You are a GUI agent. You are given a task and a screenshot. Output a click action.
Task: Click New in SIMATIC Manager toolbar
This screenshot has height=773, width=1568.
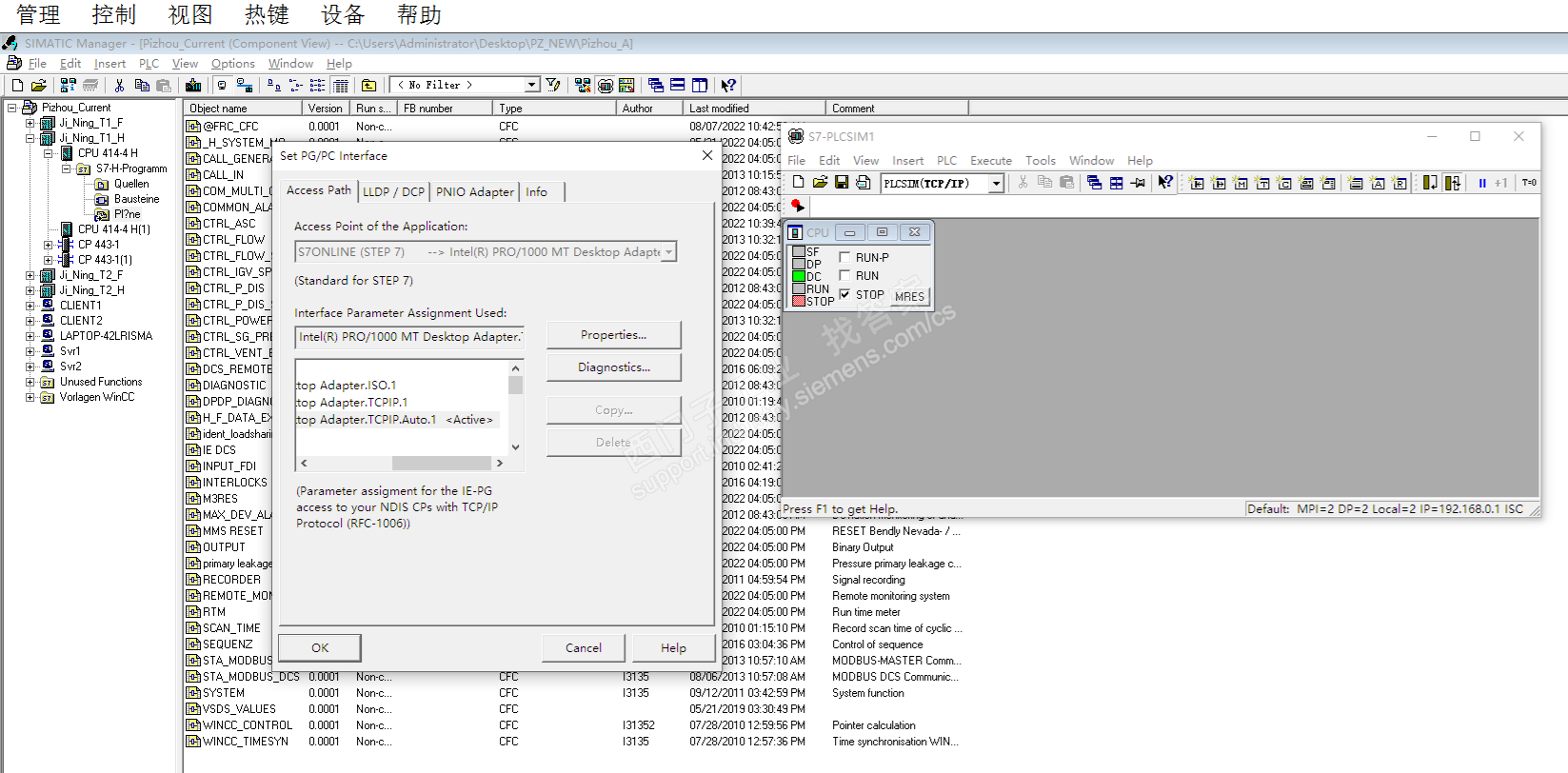click(x=17, y=86)
